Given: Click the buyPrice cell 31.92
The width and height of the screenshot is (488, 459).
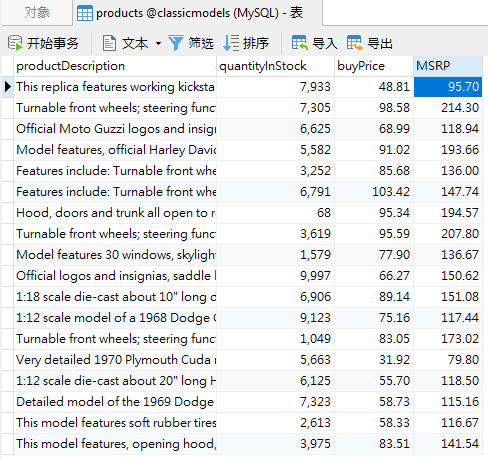Looking at the screenshot, I should pos(374,360).
